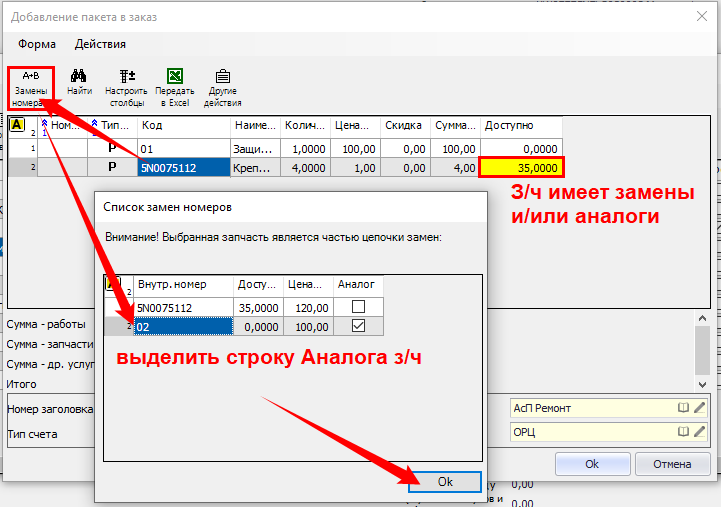This screenshot has height=507, width=721.
Task: Click the yellow A icon in main table header
Action: [17, 125]
